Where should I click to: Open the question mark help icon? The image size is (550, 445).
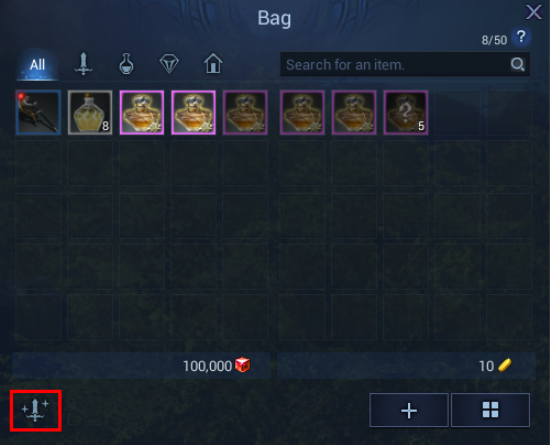(x=521, y=37)
